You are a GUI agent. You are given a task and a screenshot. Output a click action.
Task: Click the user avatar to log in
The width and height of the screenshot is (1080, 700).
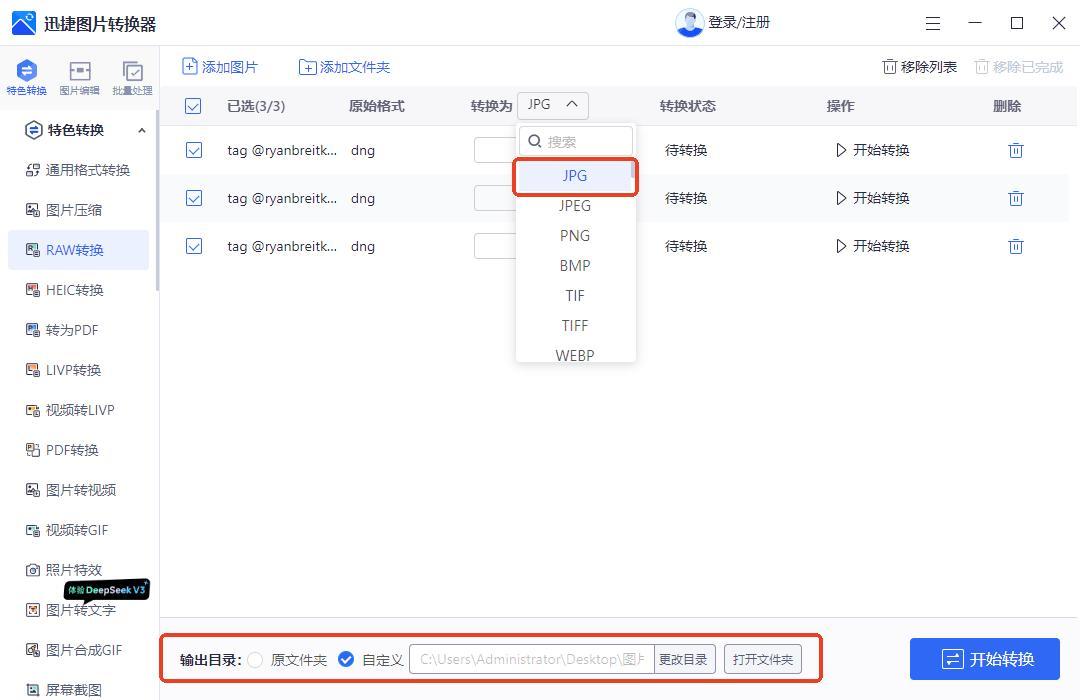pyautogui.click(x=689, y=23)
